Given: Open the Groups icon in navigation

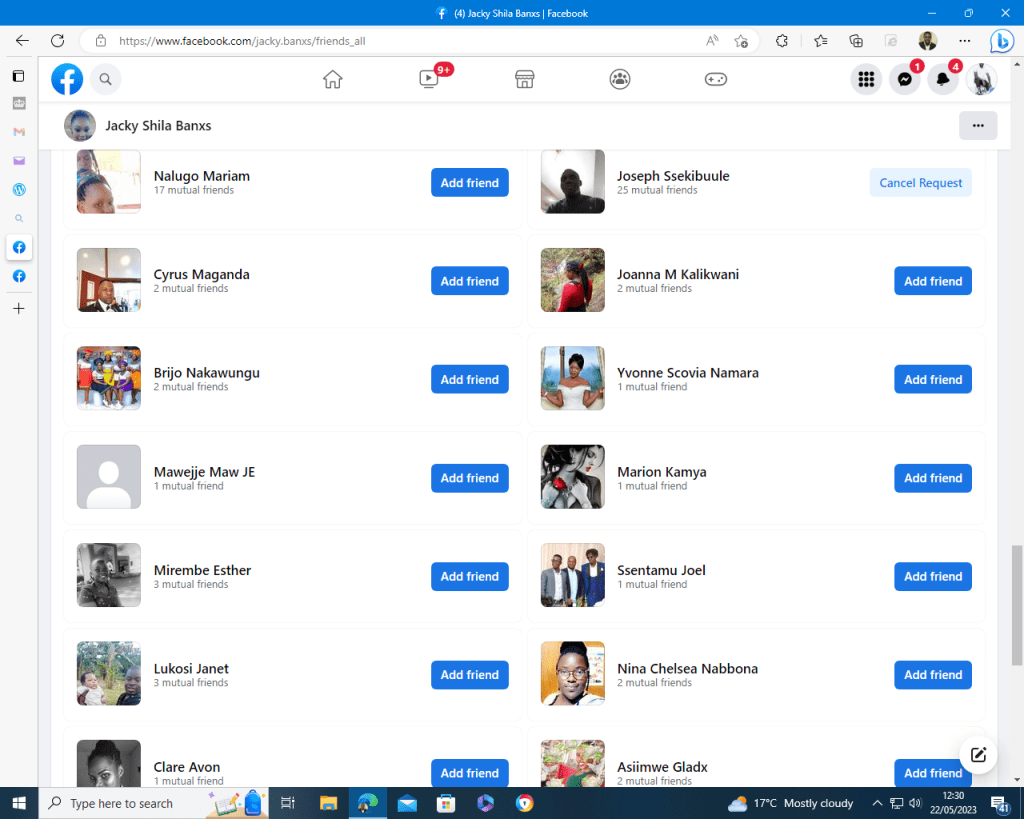Looking at the screenshot, I should click(620, 79).
